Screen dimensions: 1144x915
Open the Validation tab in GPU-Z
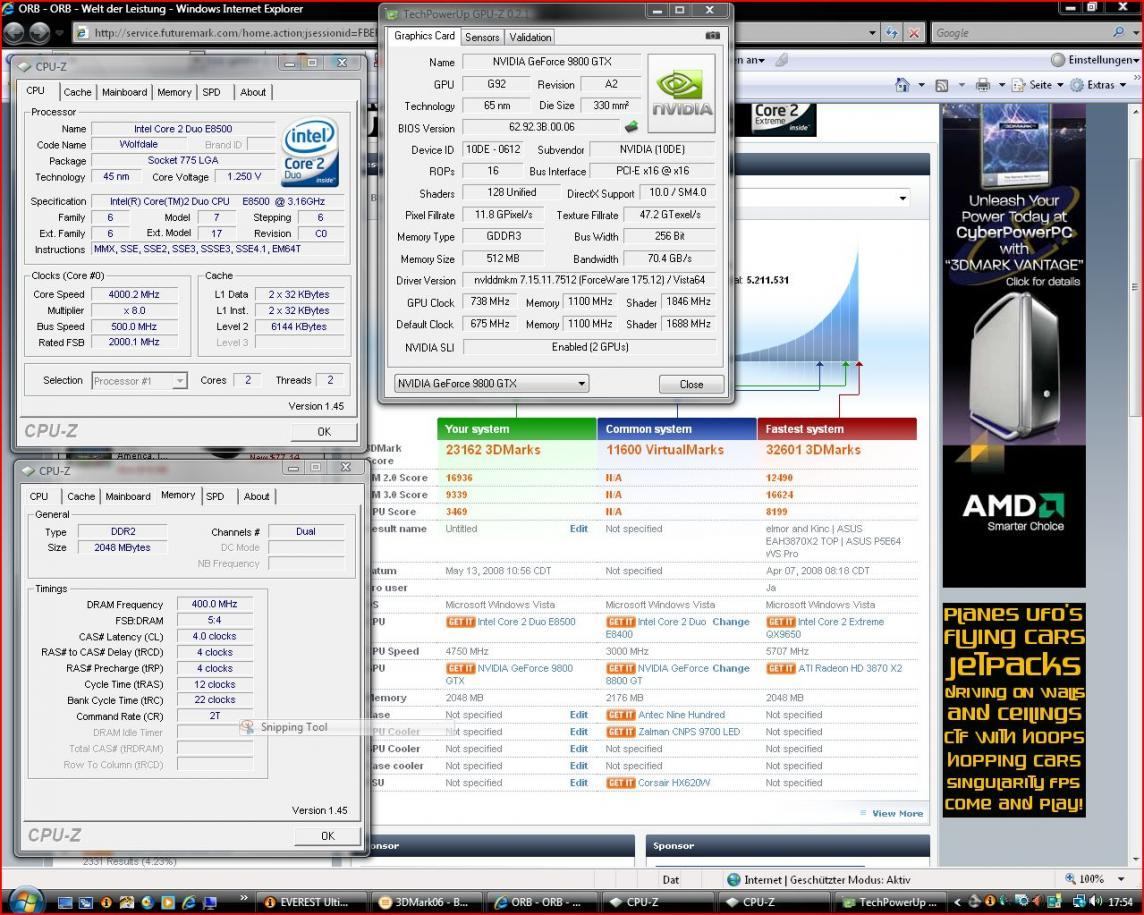click(530, 37)
